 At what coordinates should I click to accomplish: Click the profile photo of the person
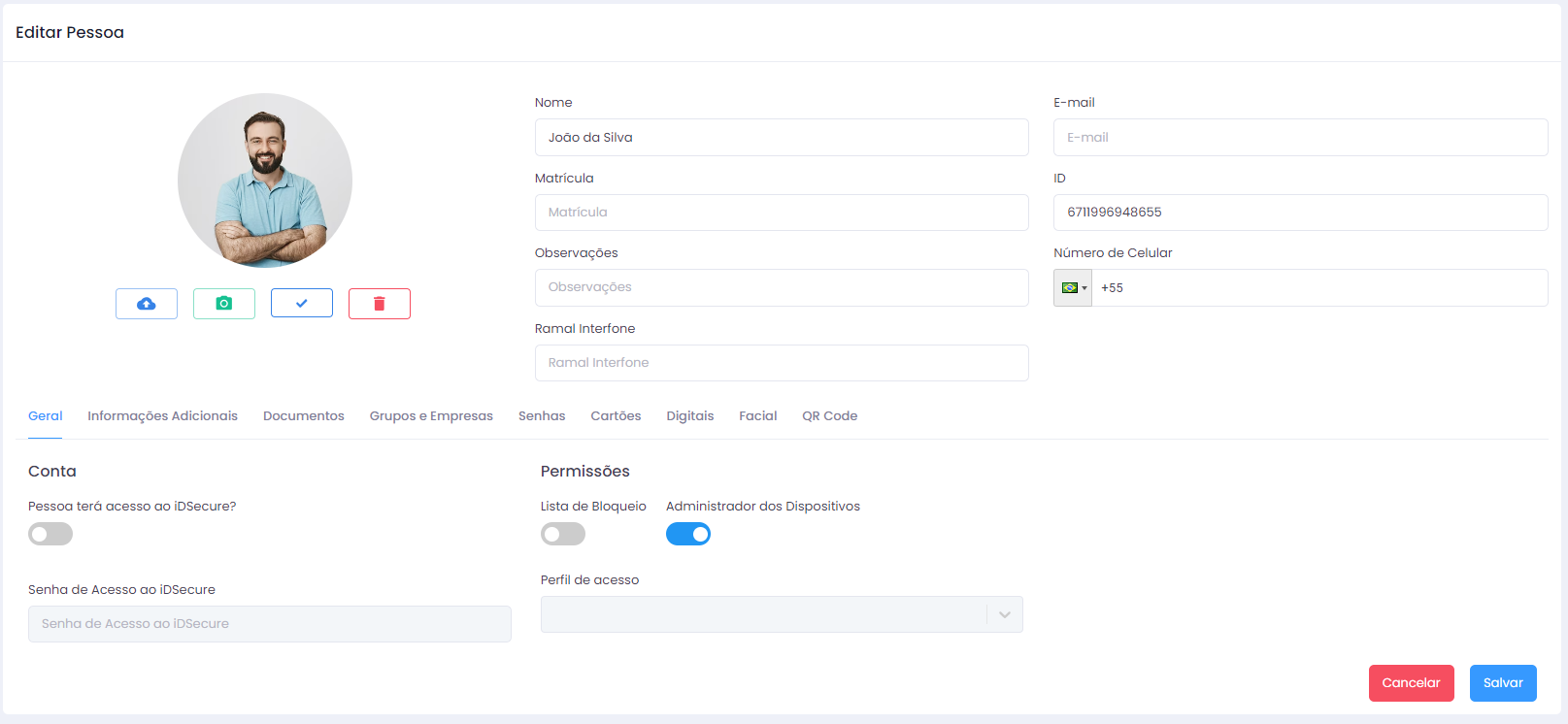click(265, 181)
